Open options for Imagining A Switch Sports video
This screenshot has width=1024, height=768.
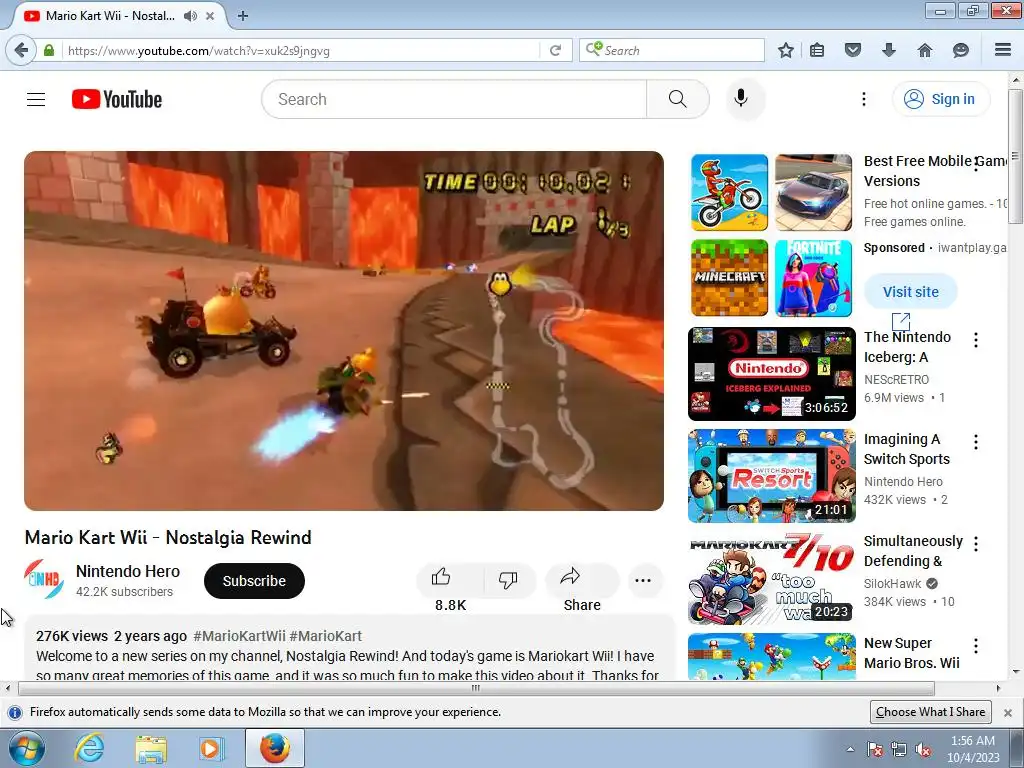[976, 442]
